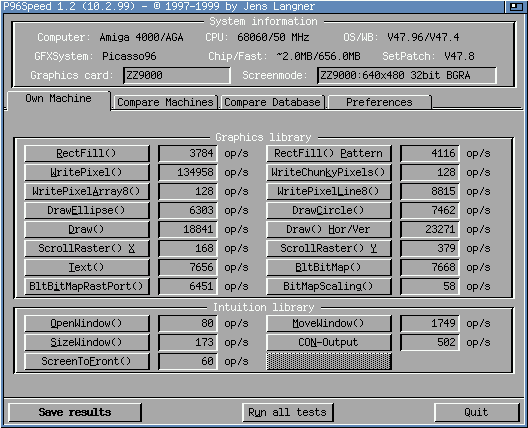
Task: Run the RectFill() benchmark
Action: pos(87,154)
